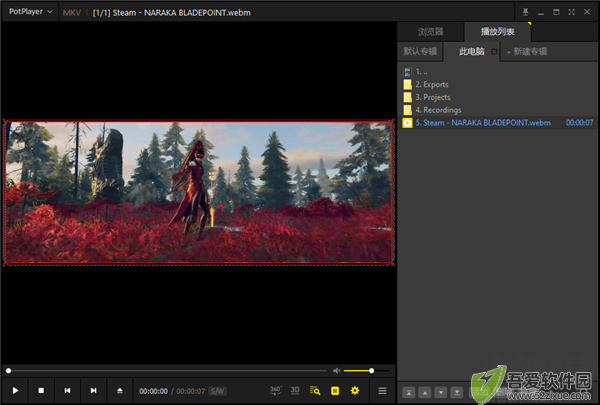The width and height of the screenshot is (600, 405).
Task: Create a new album with 新建专辑
Action: click(527, 51)
